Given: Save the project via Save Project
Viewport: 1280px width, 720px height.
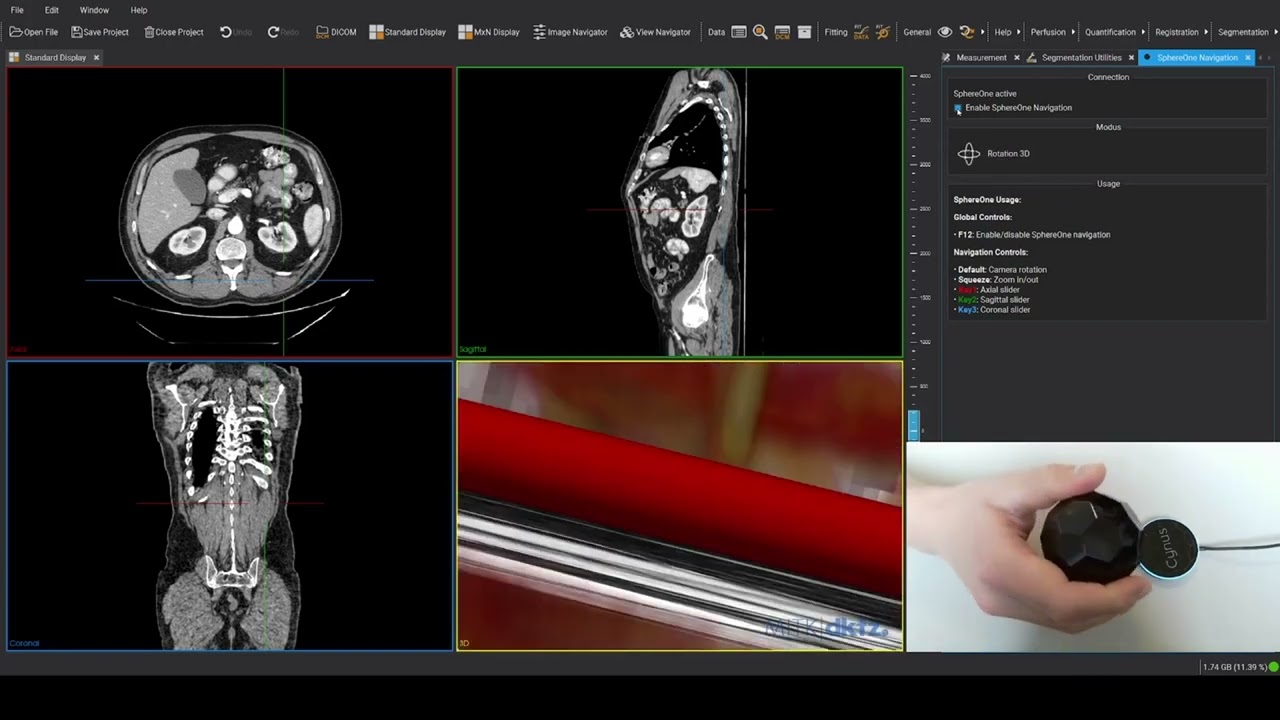Looking at the screenshot, I should coord(100,32).
